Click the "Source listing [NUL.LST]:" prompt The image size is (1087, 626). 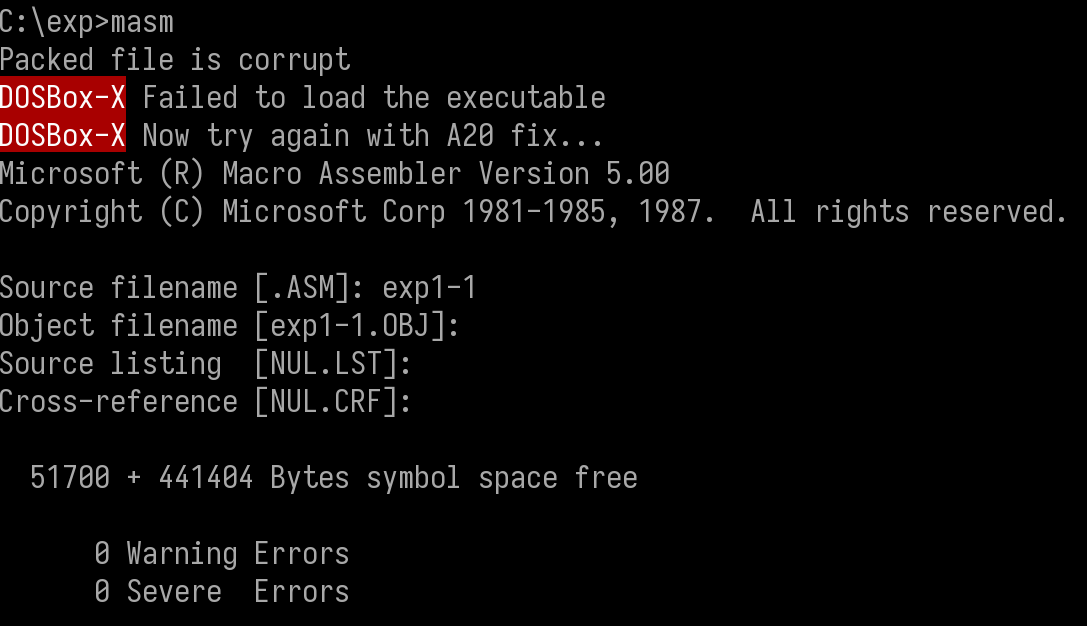(206, 364)
